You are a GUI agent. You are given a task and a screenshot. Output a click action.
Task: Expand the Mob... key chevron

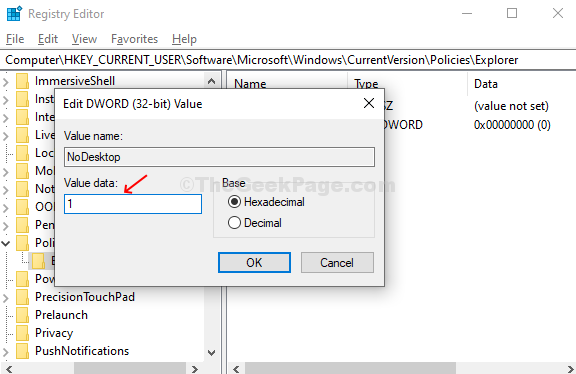click(6, 171)
